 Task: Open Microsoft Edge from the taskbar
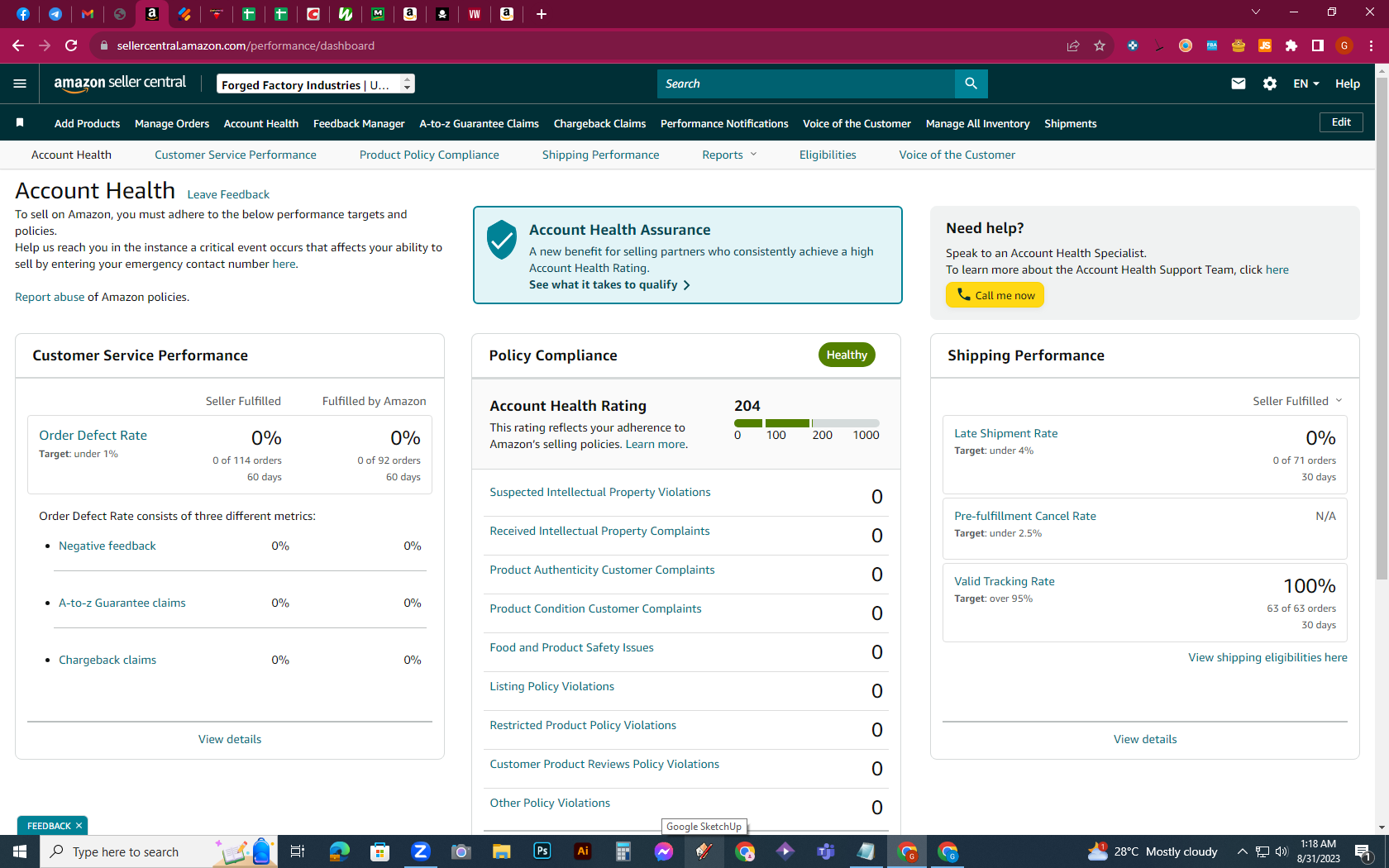point(340,851)
